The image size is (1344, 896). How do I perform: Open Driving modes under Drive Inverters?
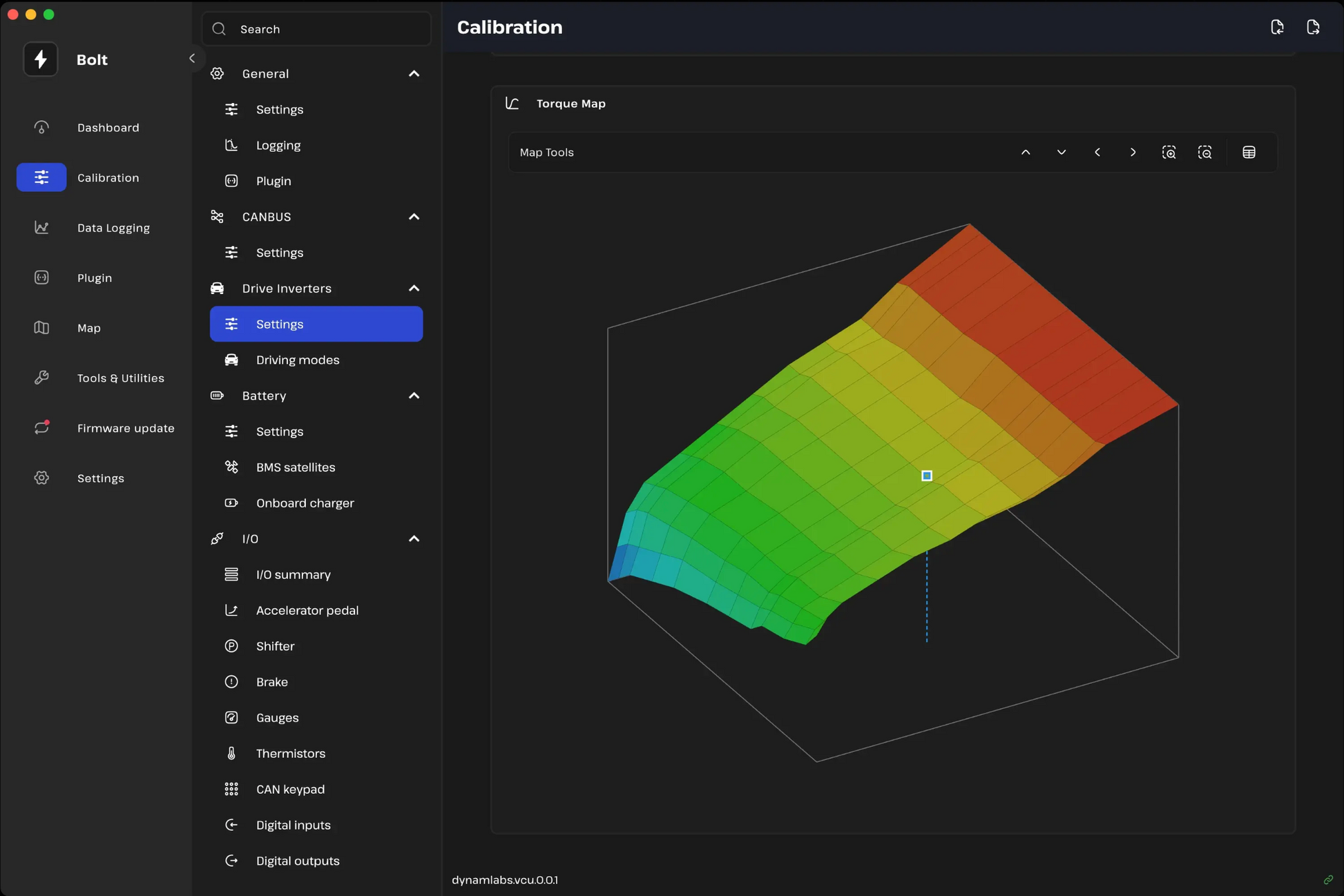point(298,360)
